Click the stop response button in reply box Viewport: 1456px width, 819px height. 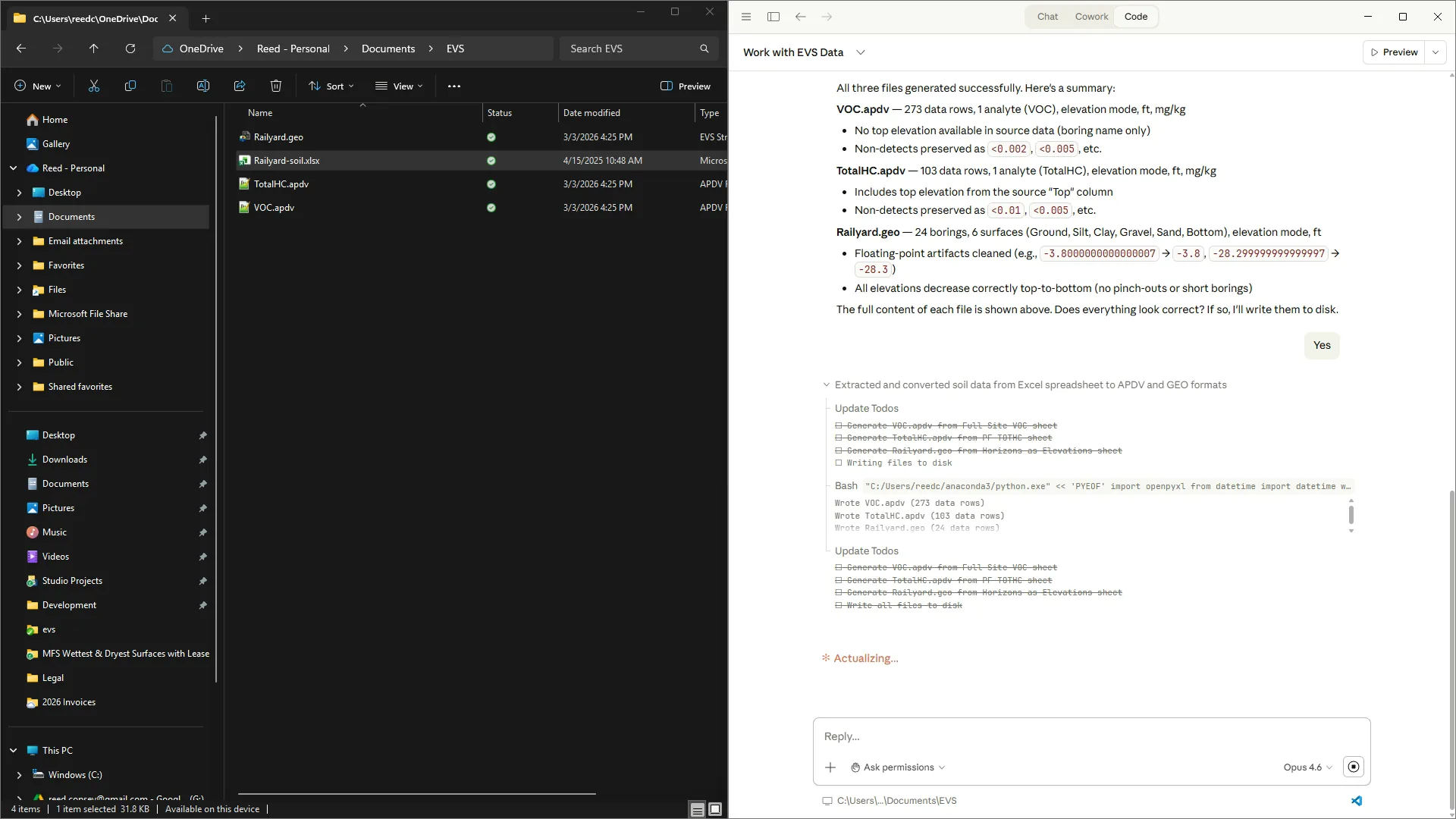[x=1354, y=767]
